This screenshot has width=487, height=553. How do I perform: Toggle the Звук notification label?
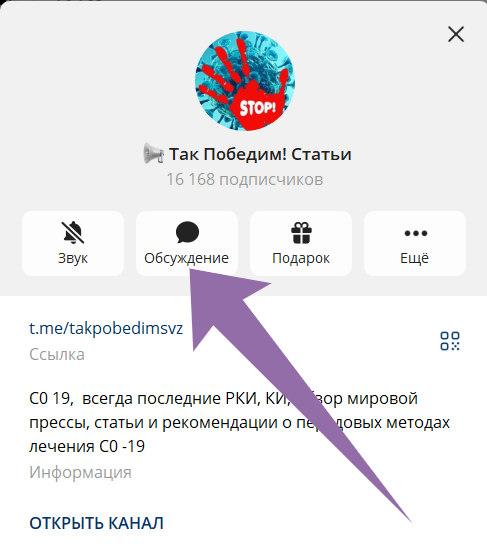coord(73,258)
